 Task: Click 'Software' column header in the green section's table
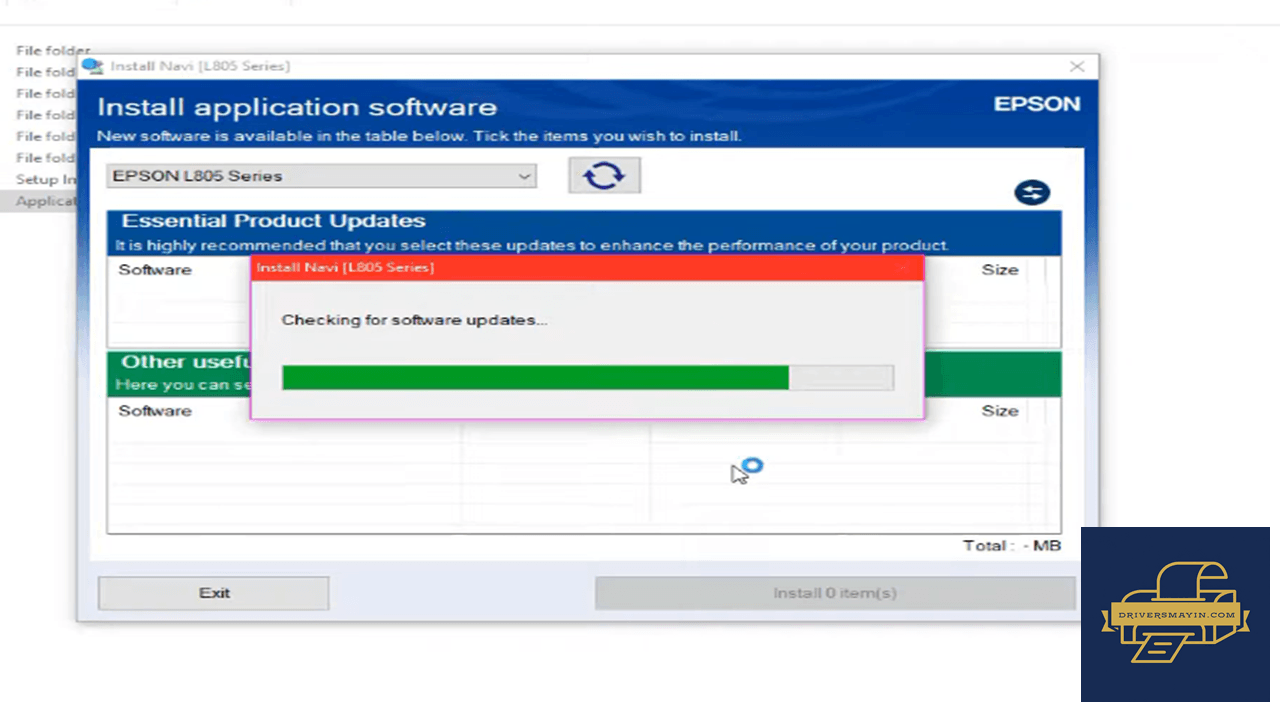click(155, 411)
